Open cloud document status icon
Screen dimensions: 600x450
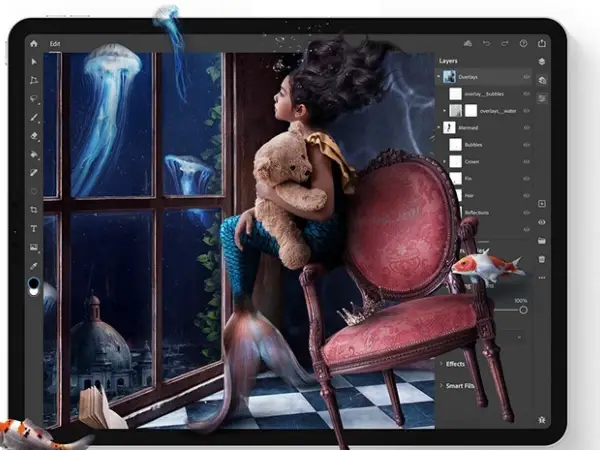tap(468, 43)
